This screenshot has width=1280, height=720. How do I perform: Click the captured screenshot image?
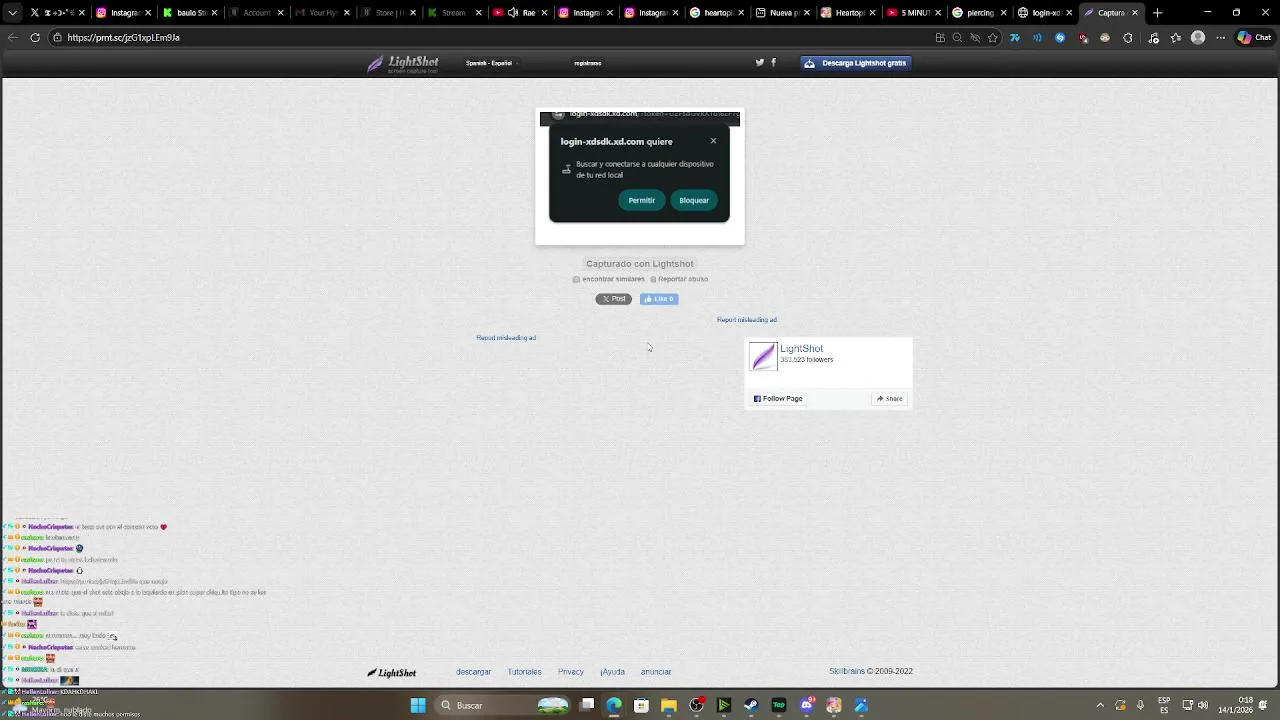(x=640, y=177)
